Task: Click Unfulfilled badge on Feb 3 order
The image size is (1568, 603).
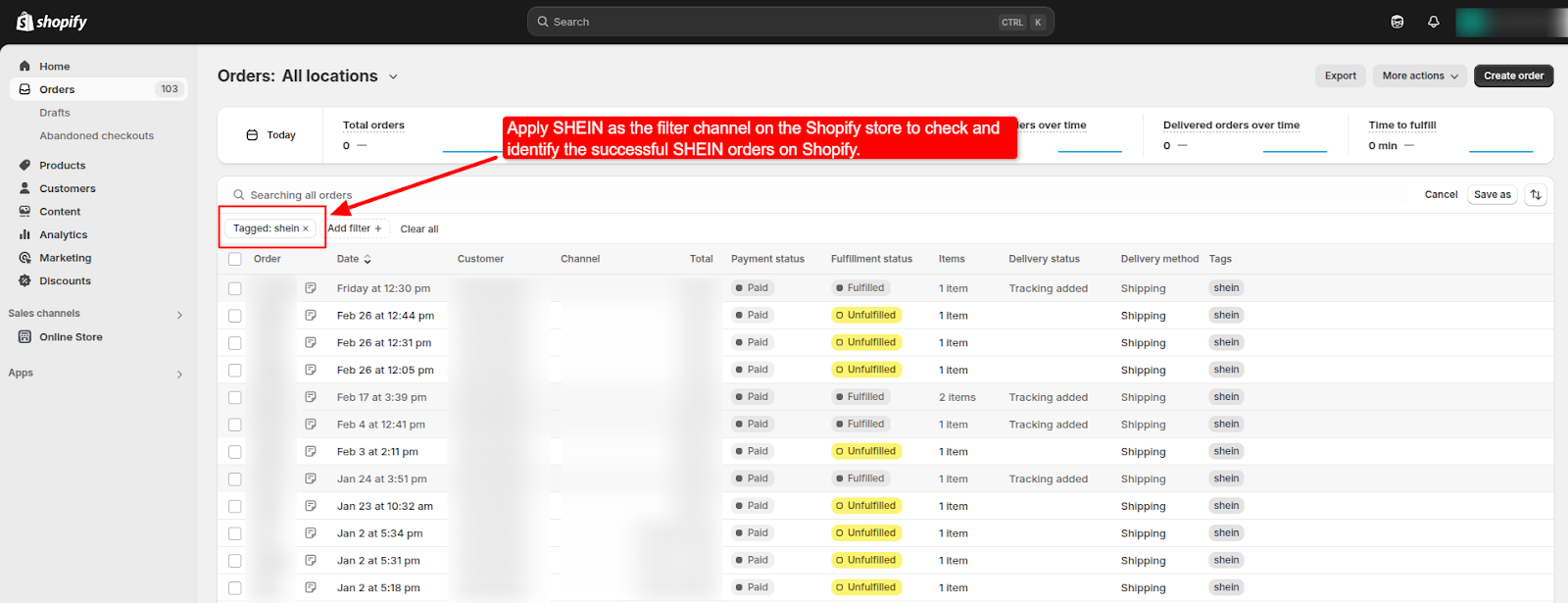Action: [865, 451]
